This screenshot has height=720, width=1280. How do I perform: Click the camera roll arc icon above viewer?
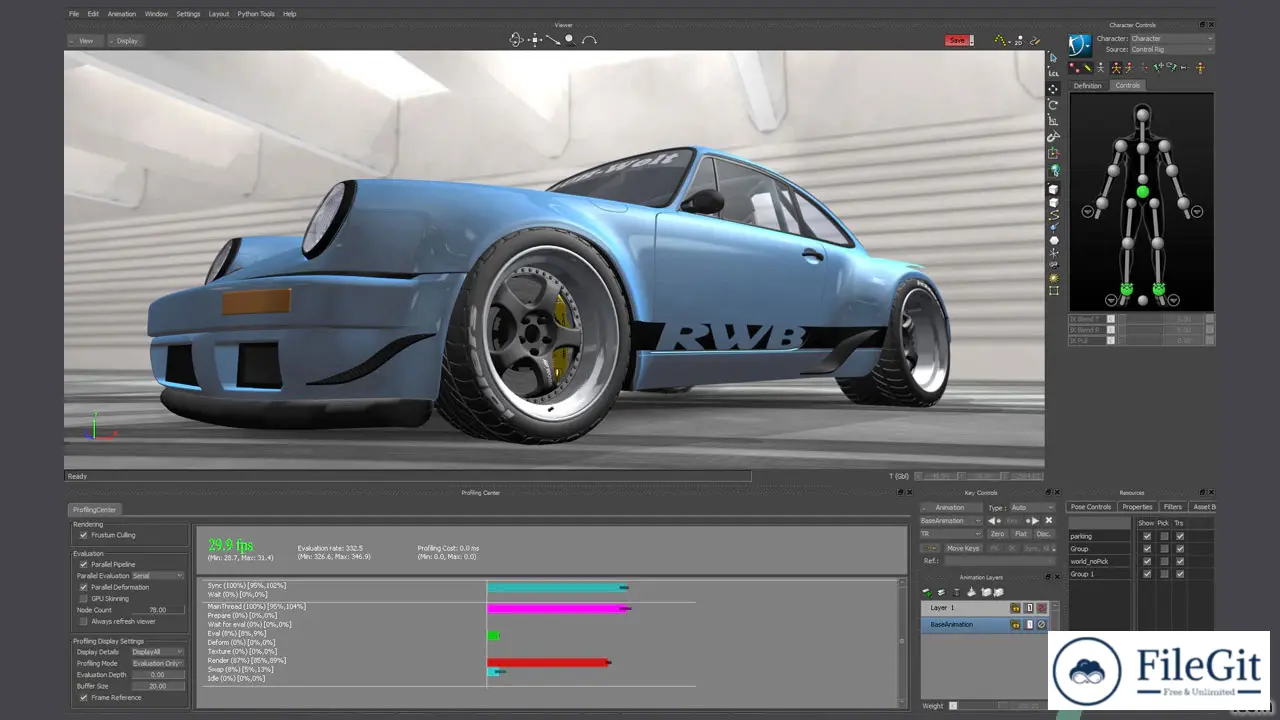pos(589,41)
